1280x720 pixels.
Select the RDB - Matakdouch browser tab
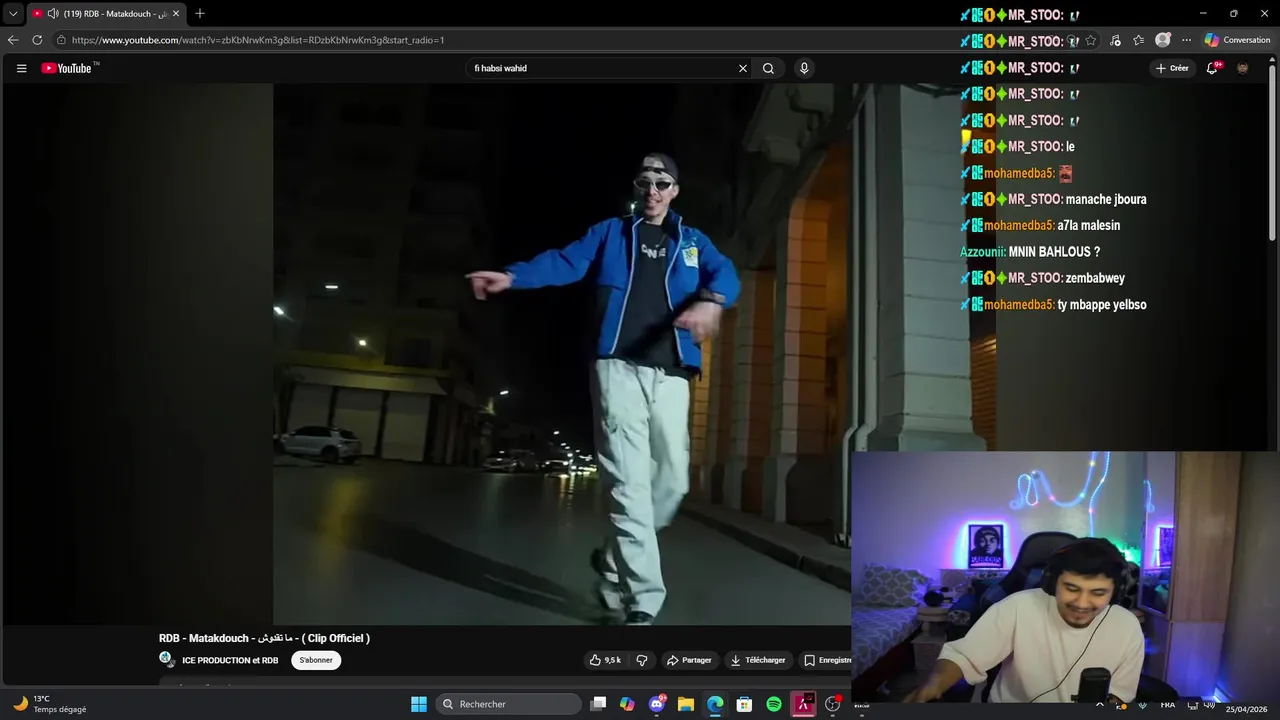[106, 14]
